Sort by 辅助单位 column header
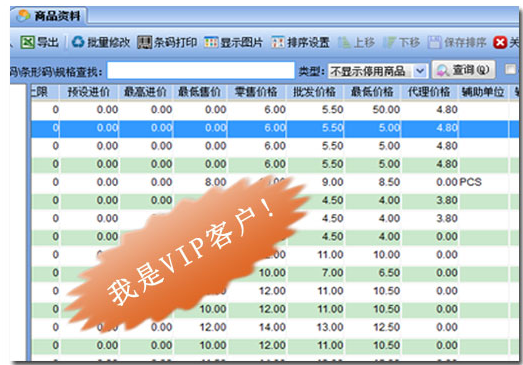The height and width of the screenshot is (365, 523). 483,91
